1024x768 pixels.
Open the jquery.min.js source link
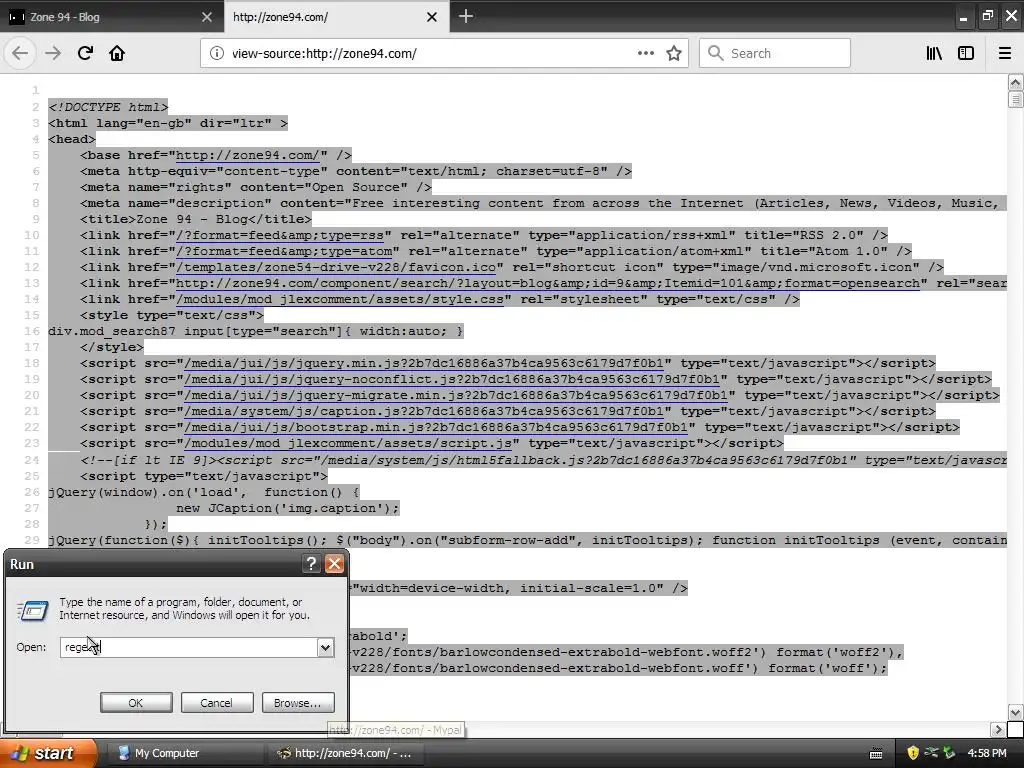[423, 363]
